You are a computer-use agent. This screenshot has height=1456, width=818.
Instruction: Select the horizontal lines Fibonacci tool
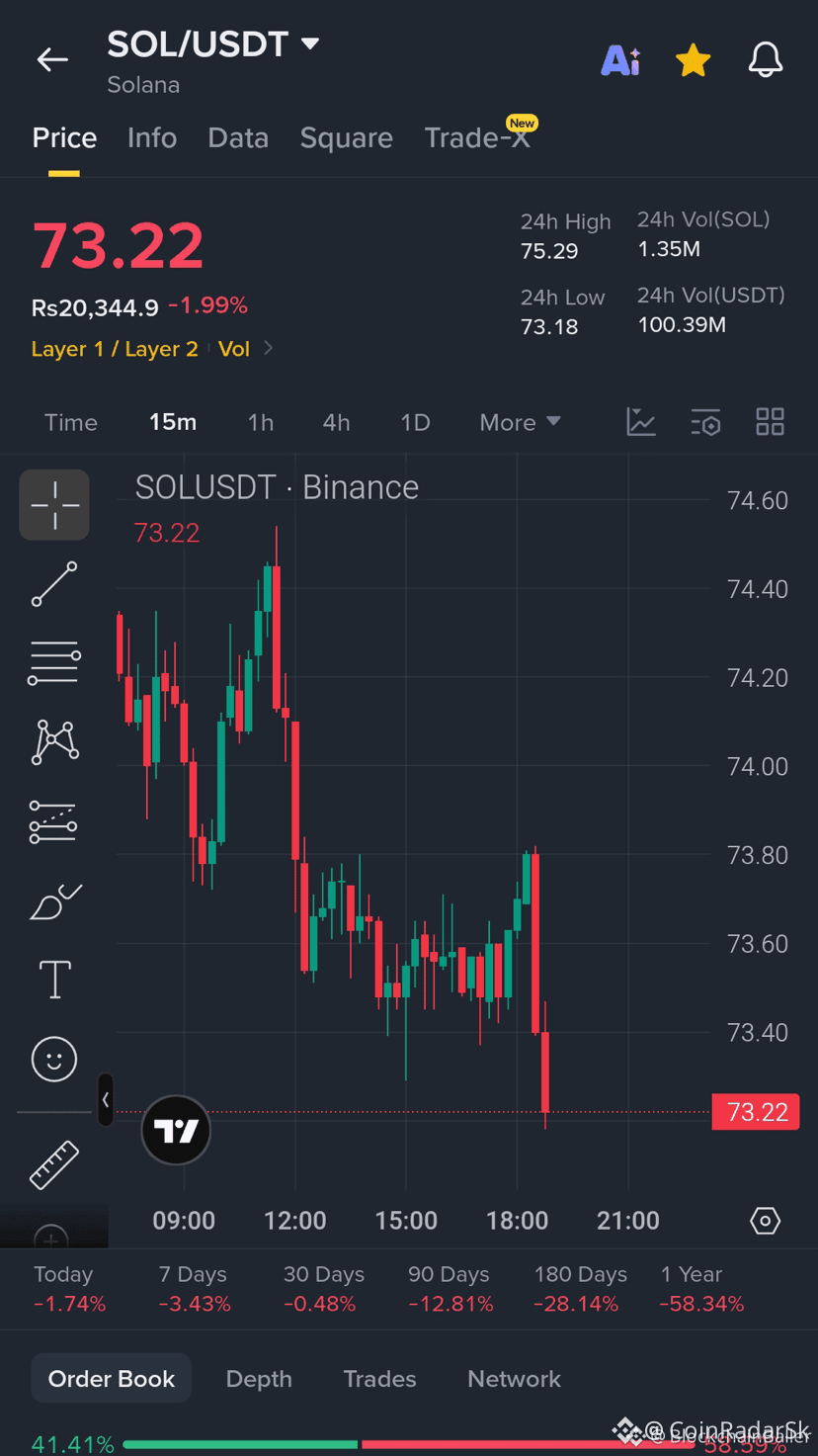coord(54,663)
